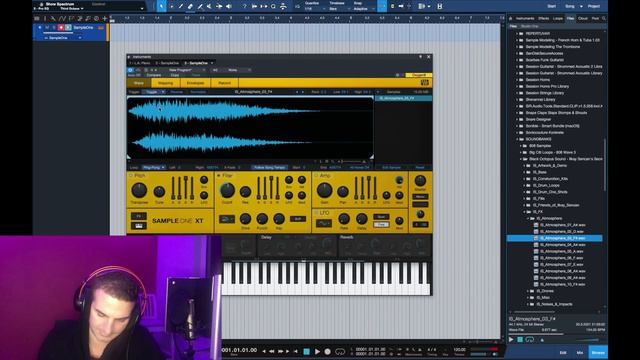Screen dimensions: 640x360
Task: Switch to the Envelopes tab
Action: [195, 83]
